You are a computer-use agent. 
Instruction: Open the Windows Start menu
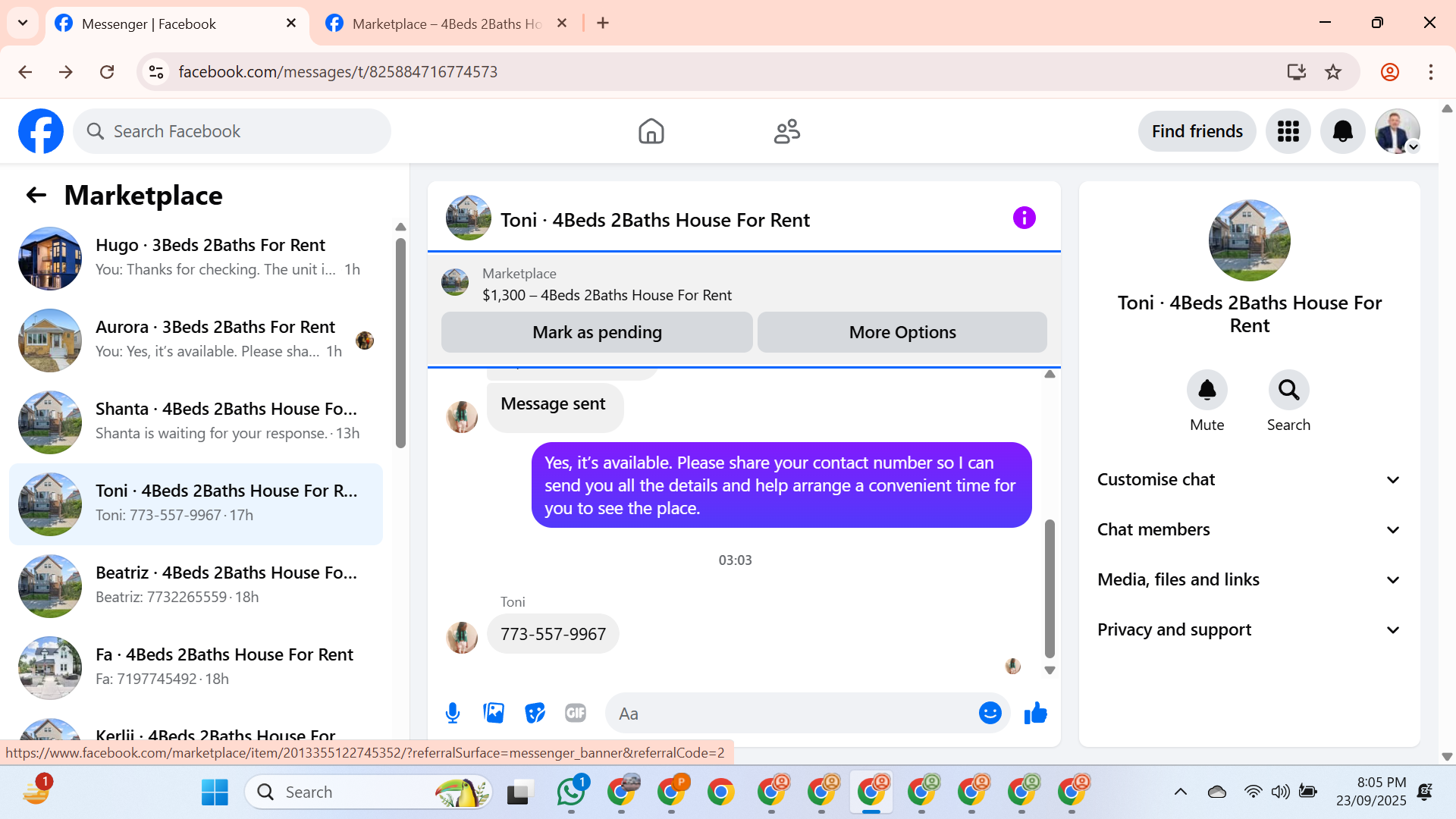pyautogui.click(x=215, y=792)
